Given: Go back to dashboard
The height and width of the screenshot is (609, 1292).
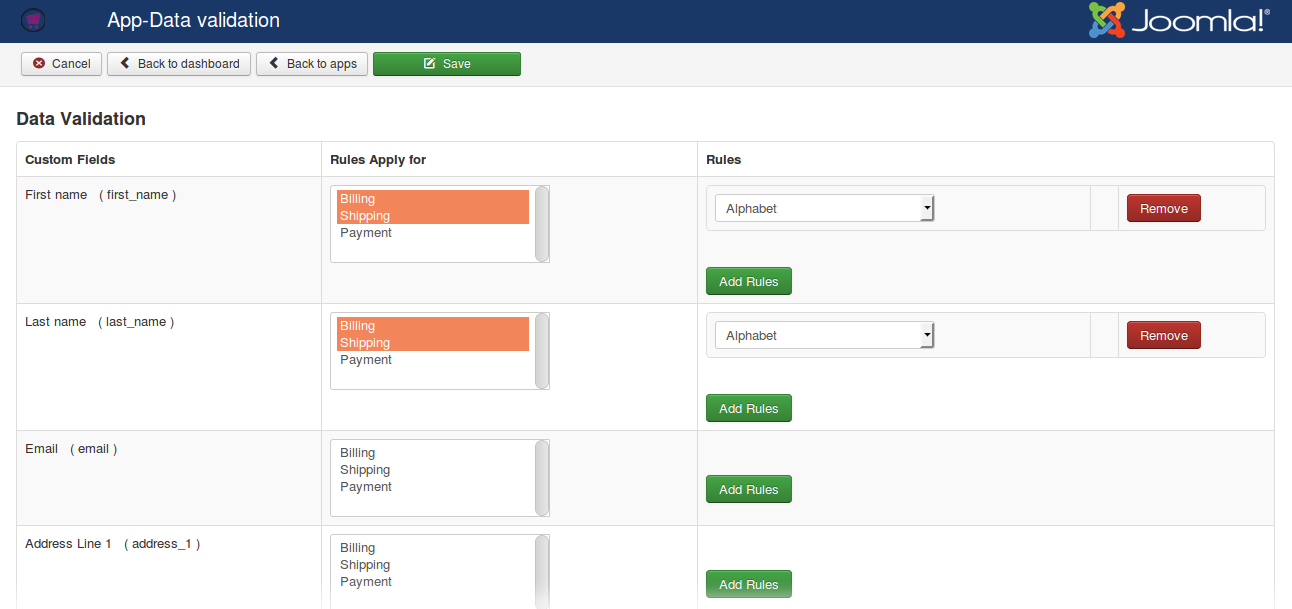Looking at the screenshot, I should click(179, 64).
